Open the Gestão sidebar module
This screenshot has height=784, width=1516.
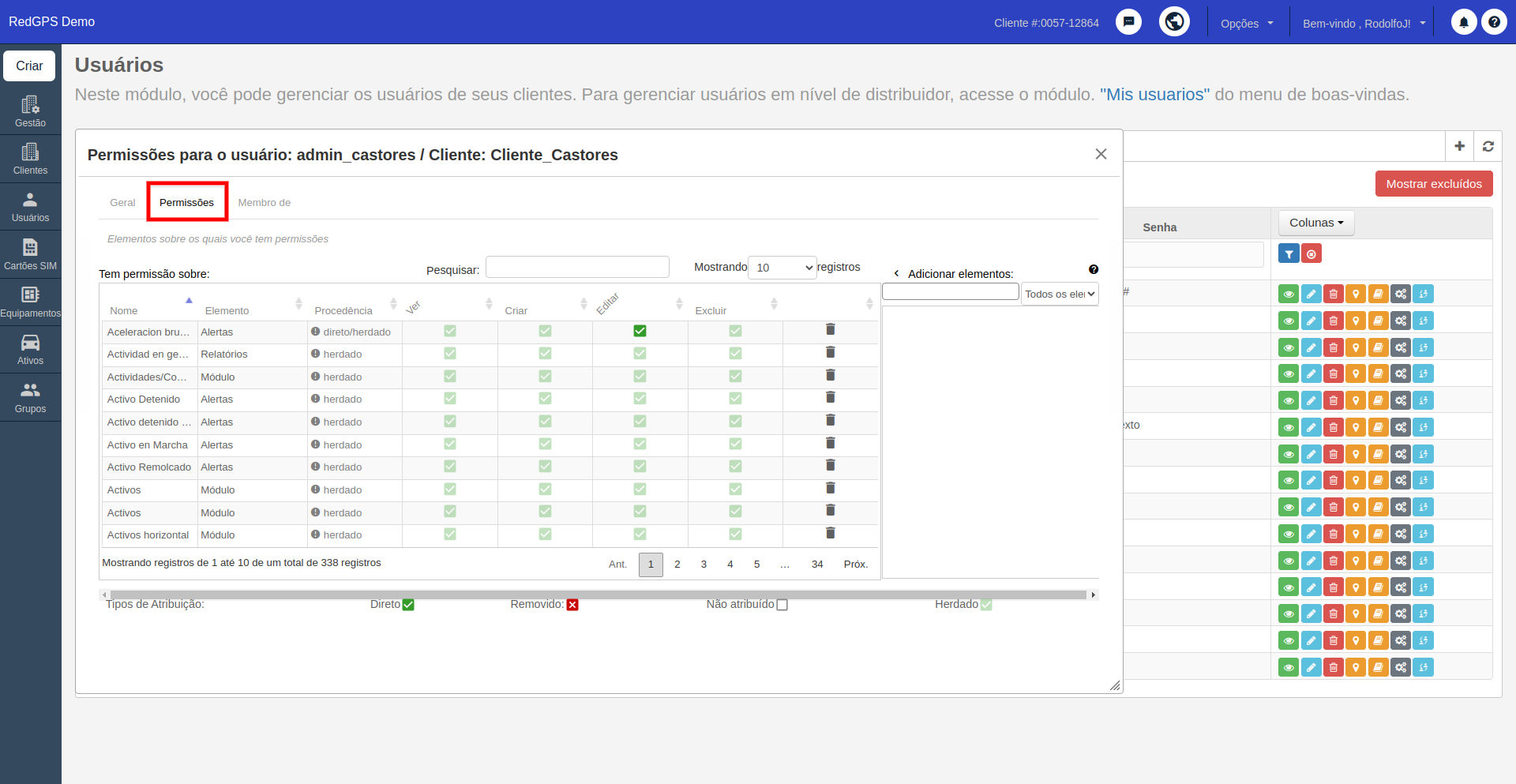pos(30,111)
